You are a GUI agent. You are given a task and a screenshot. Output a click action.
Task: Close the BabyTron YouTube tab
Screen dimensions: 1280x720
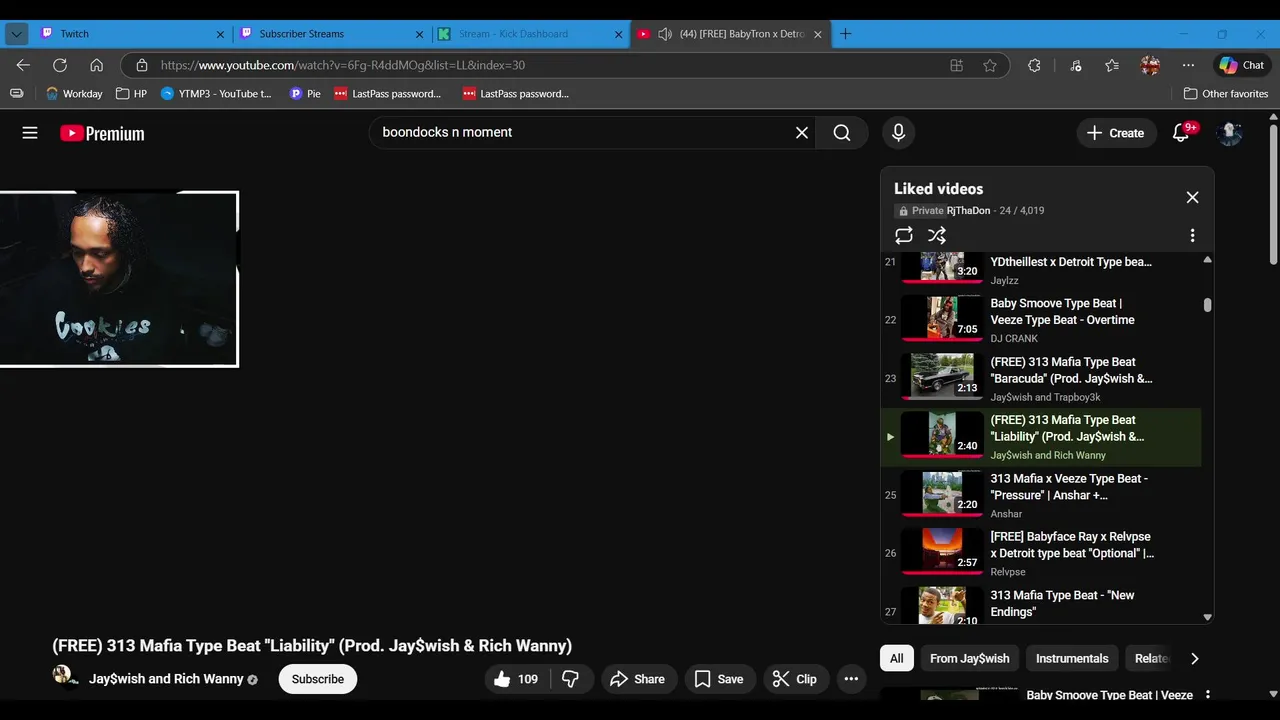[817, 34]
